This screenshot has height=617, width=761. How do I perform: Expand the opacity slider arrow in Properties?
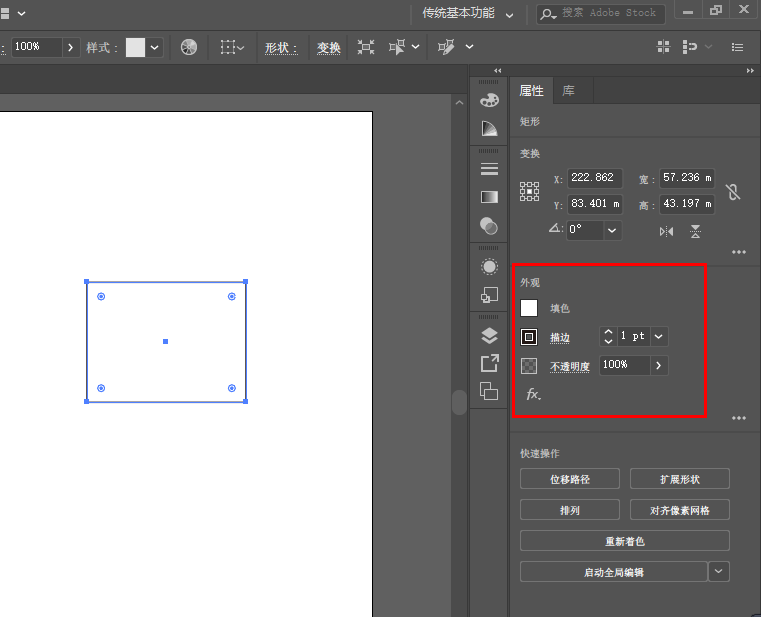coord(659,366)
